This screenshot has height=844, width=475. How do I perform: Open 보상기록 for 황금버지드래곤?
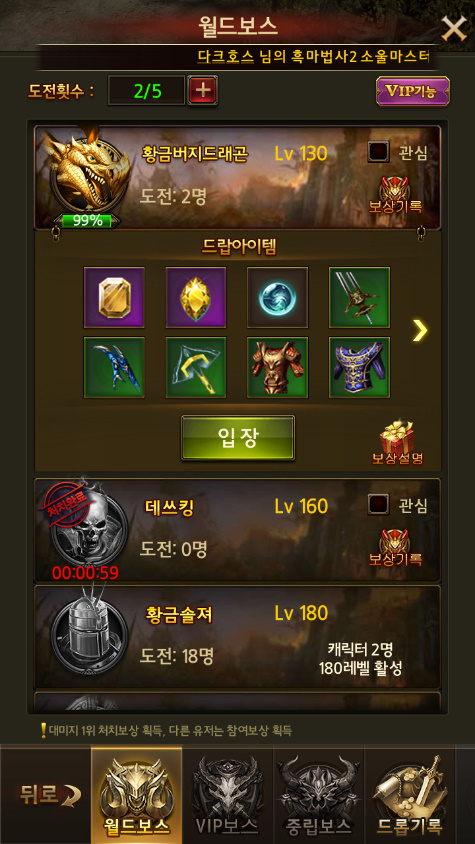pyautogui.click(x=395, y=194)
